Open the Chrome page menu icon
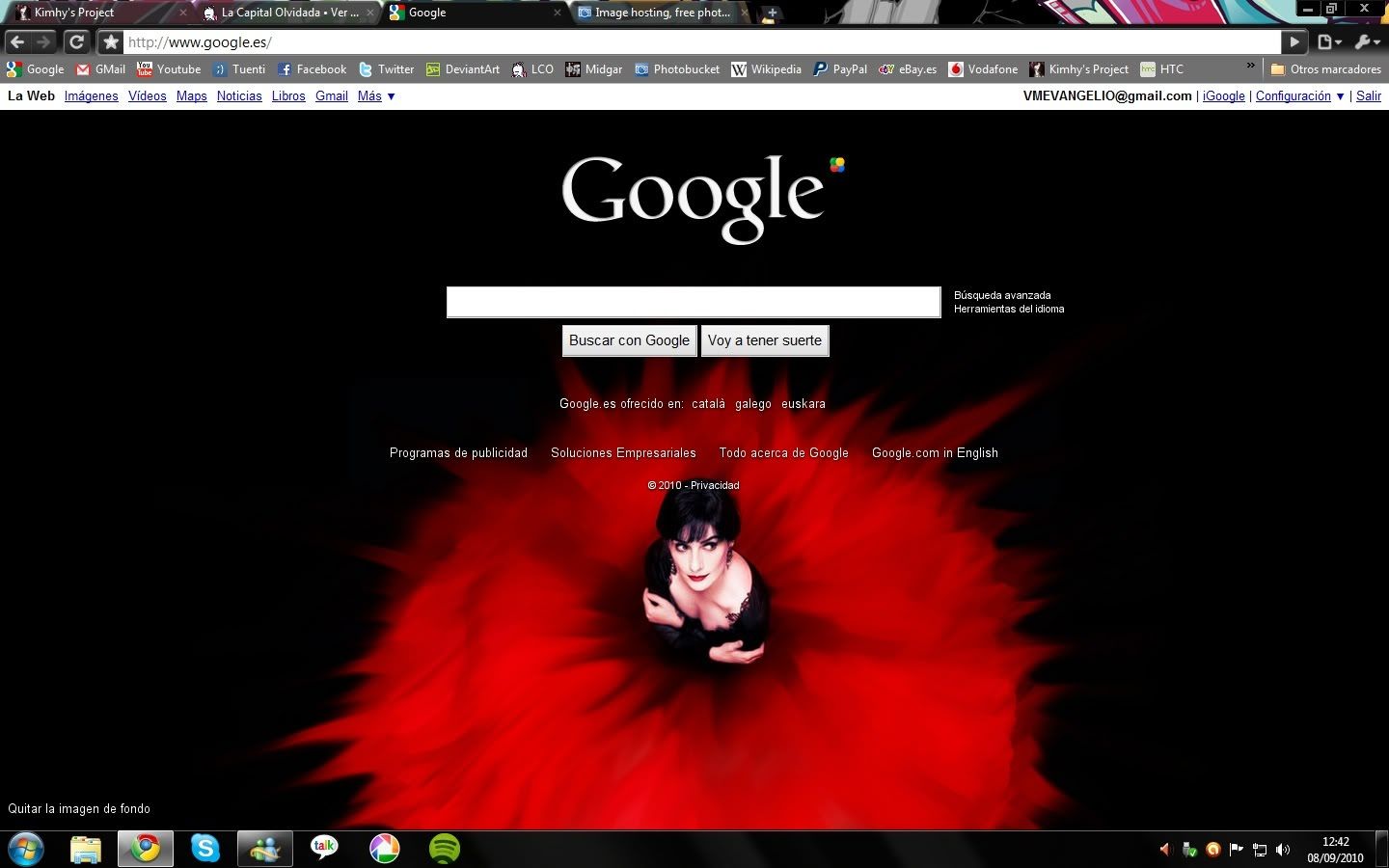 pyautogui.click(x=1329, y=41)
